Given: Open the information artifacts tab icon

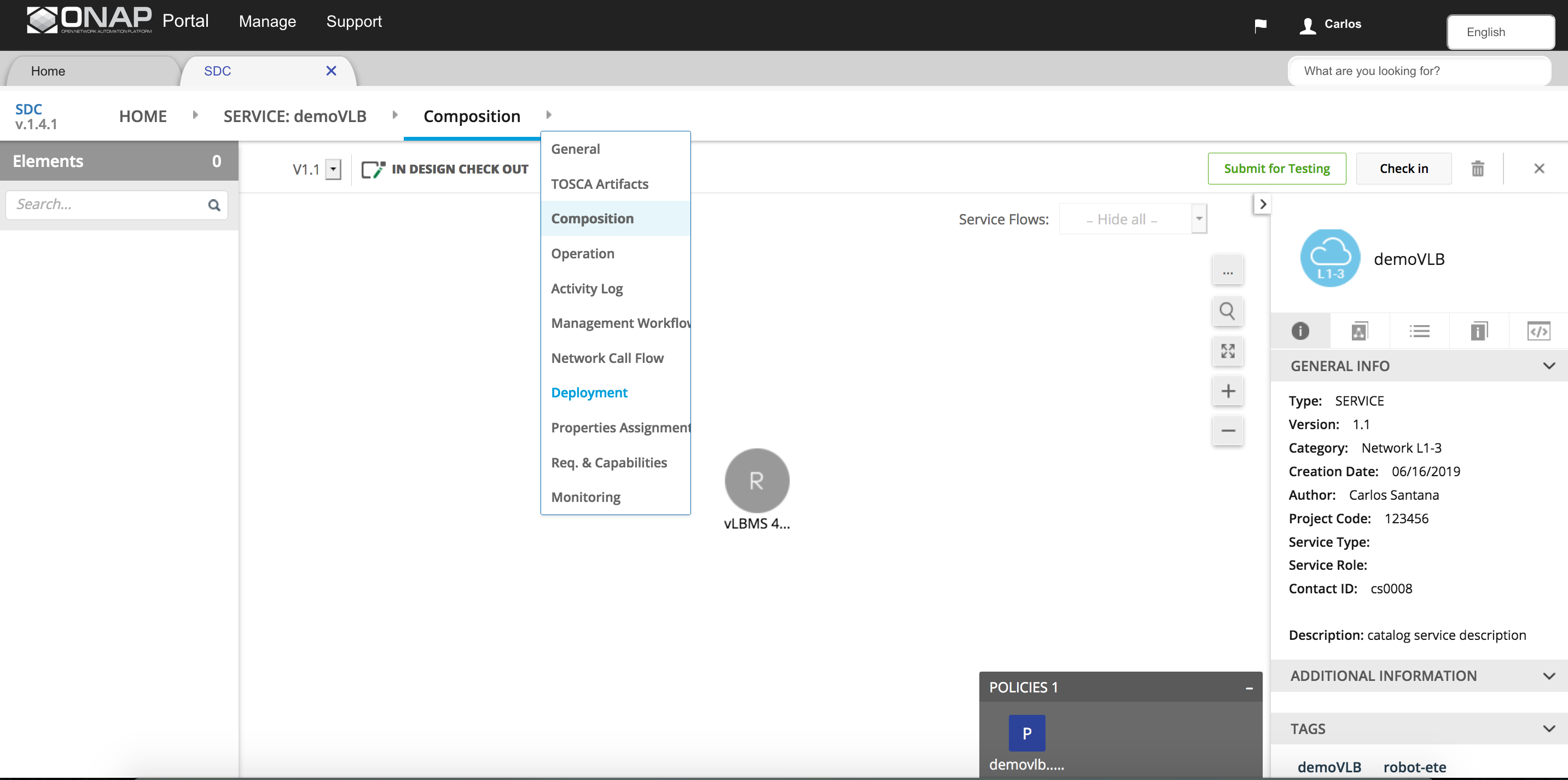Looking at the screenshot, I should click(1478, 331).
